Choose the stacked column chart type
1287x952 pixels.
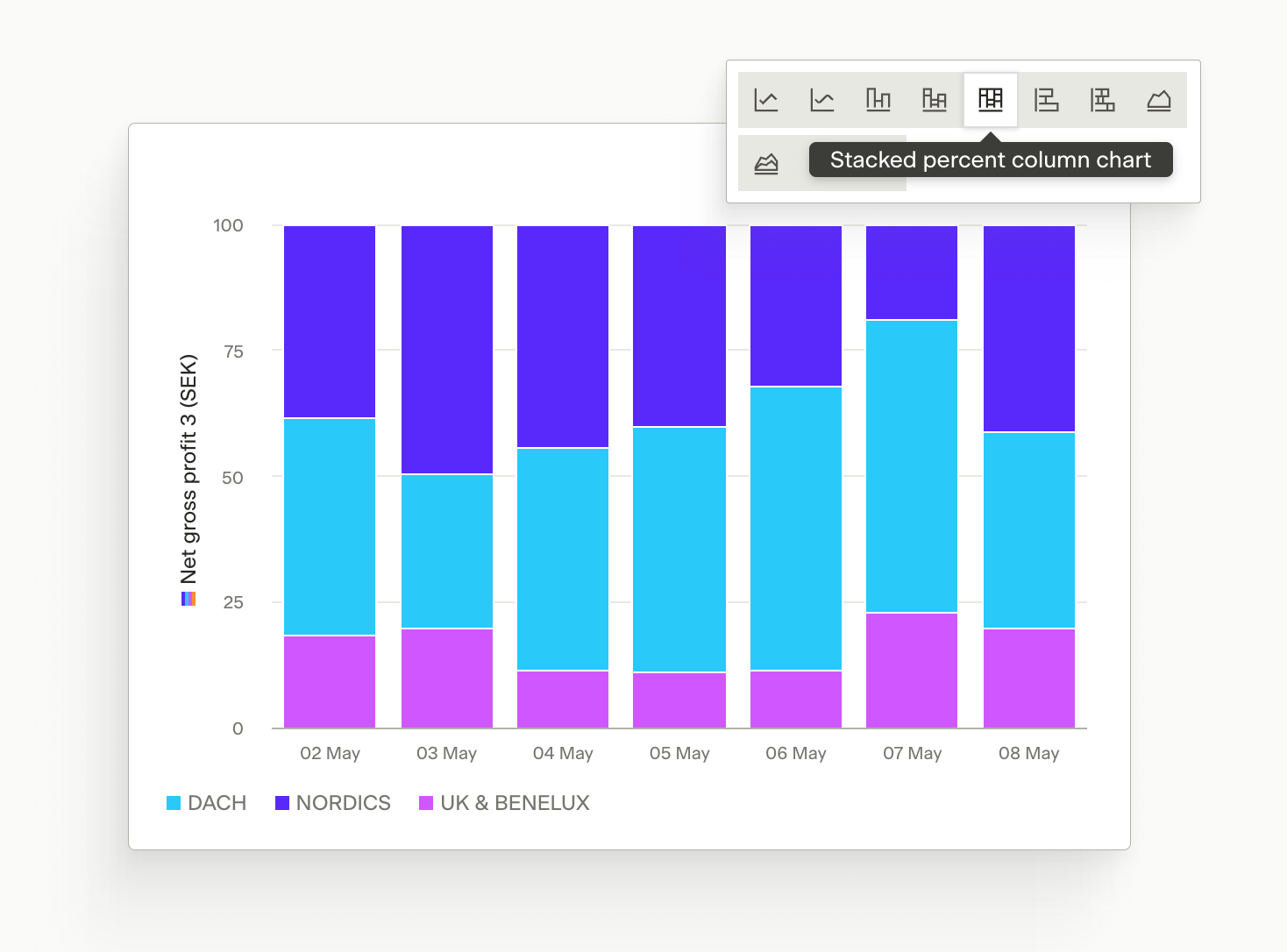[x=935, y=100]
